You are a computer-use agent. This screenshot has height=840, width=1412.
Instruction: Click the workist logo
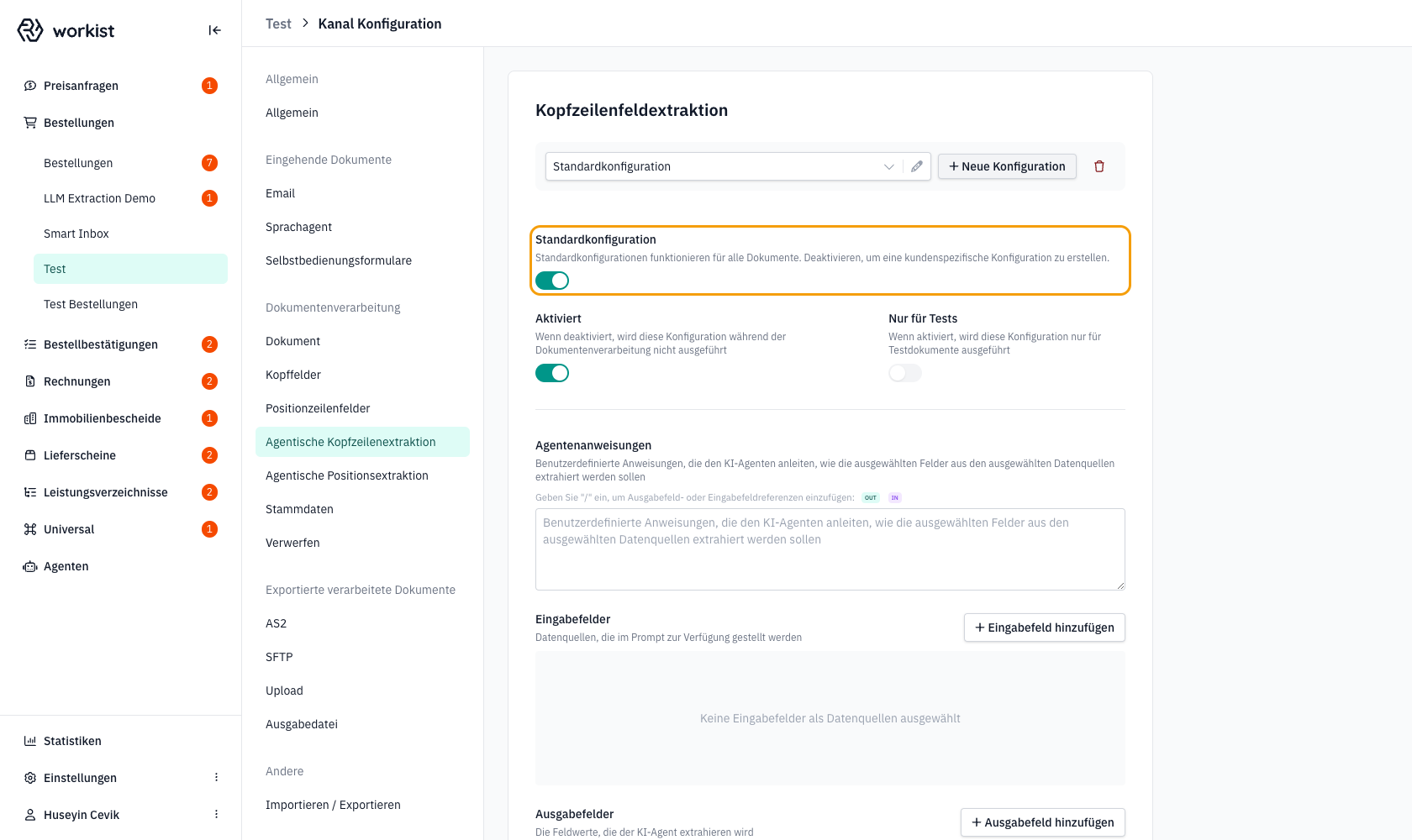[66, 30]
